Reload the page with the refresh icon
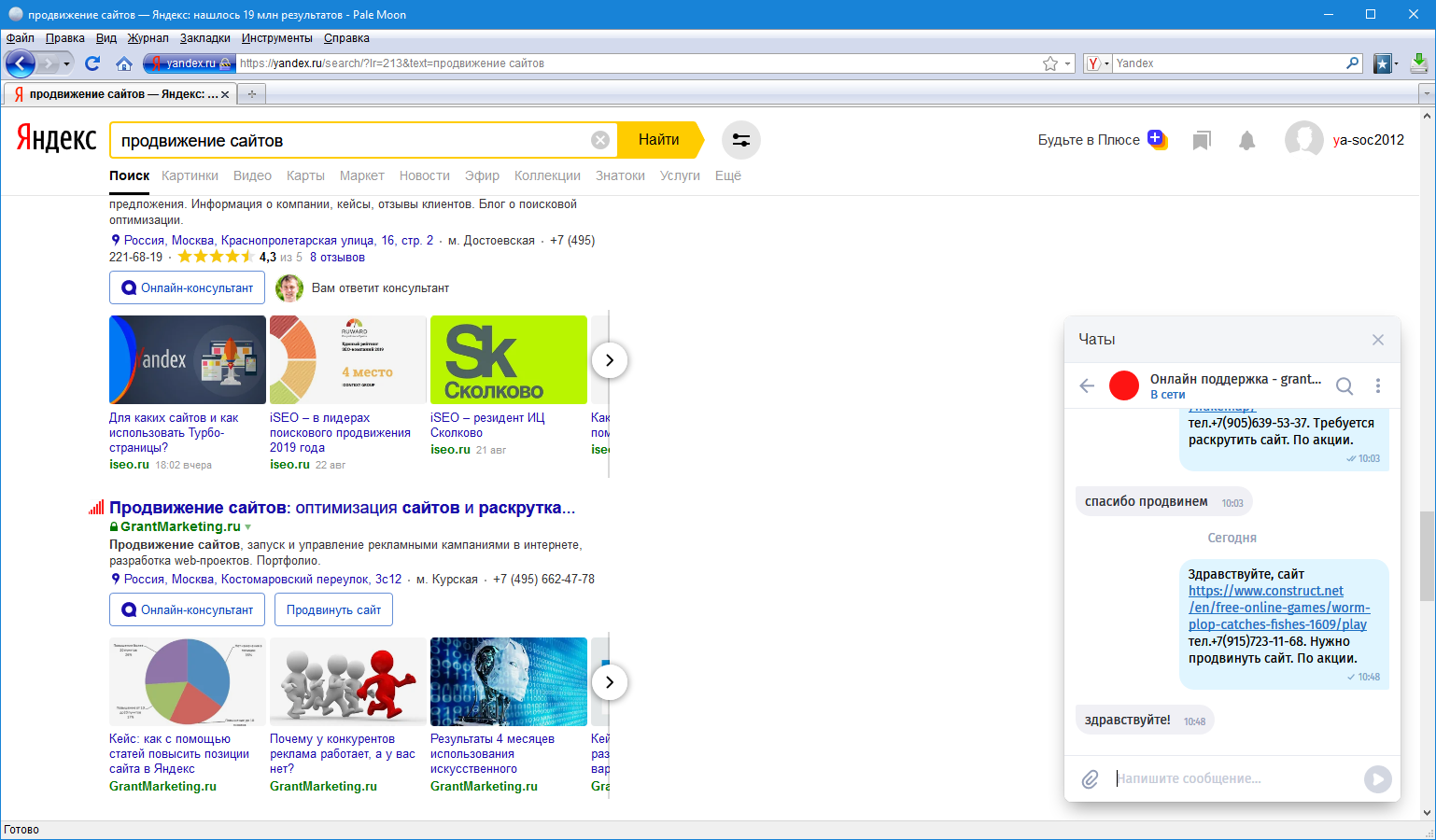This screenshot has width=1436, height=840. click(x=92, y=63)
